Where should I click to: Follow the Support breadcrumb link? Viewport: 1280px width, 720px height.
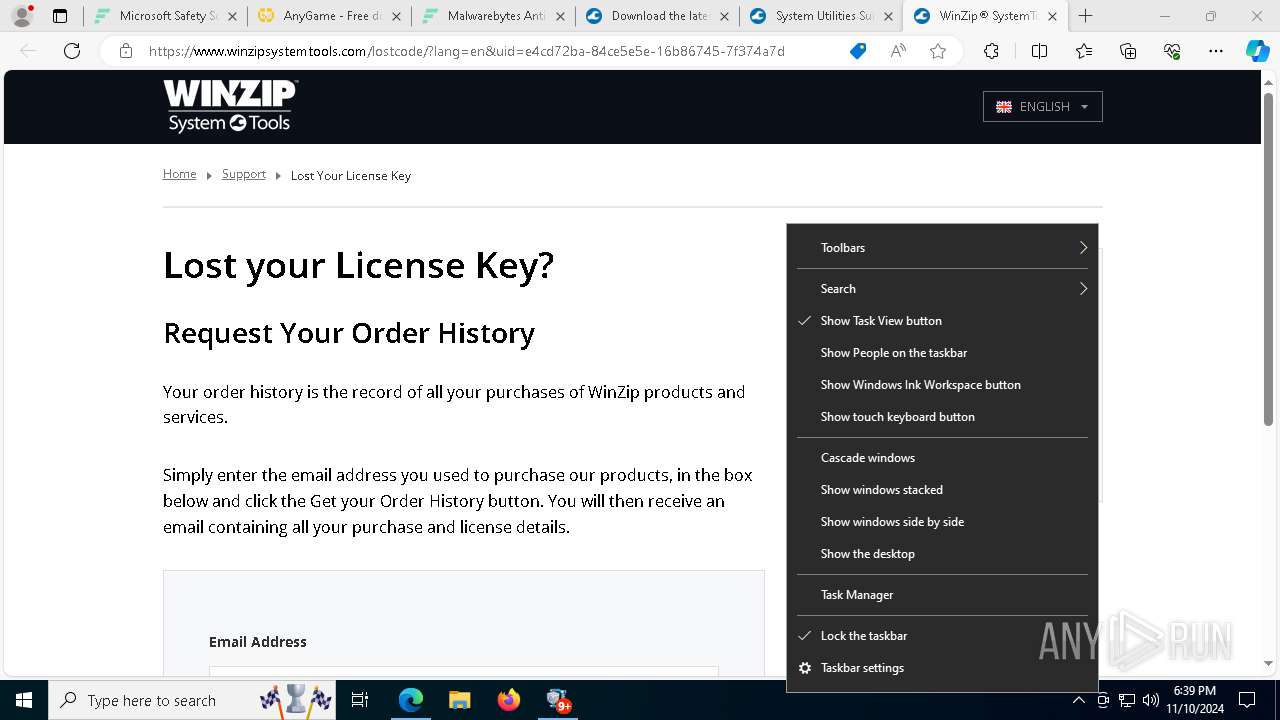(244, 174)
